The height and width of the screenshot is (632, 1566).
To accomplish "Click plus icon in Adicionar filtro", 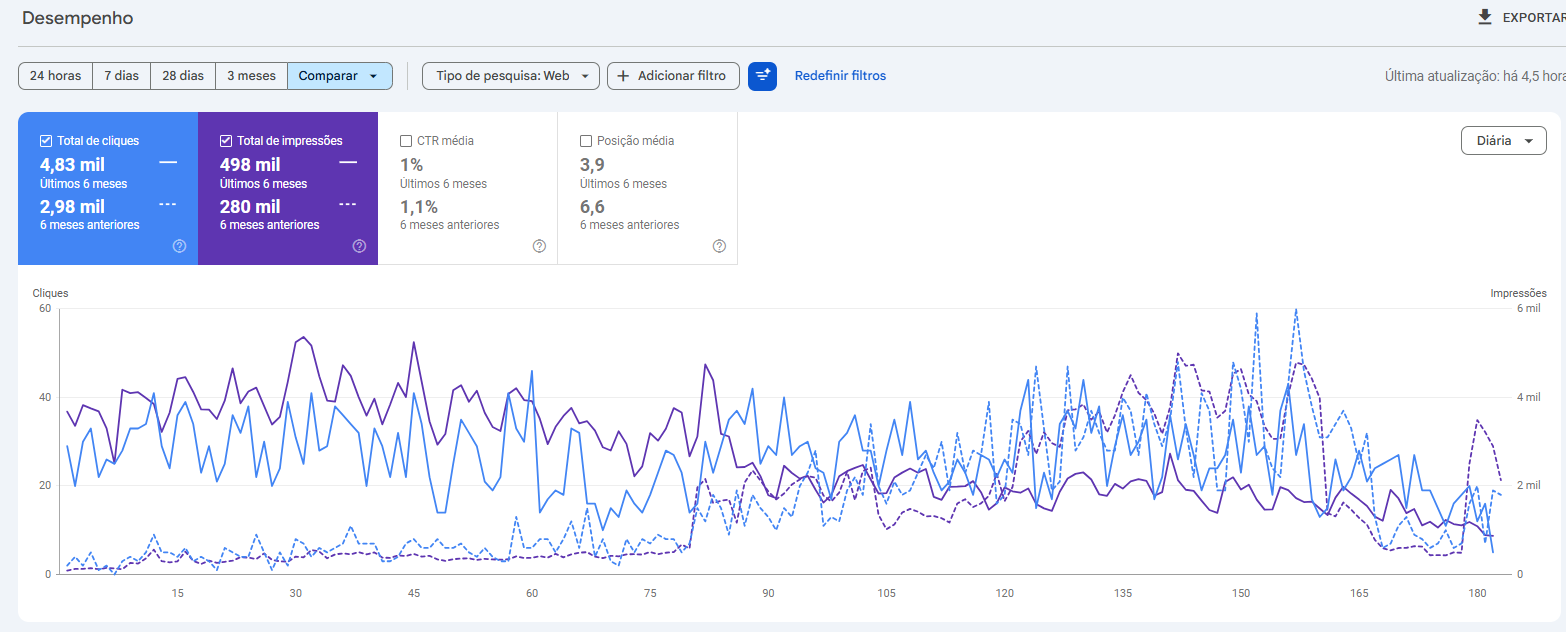I will tap(623, 76).
